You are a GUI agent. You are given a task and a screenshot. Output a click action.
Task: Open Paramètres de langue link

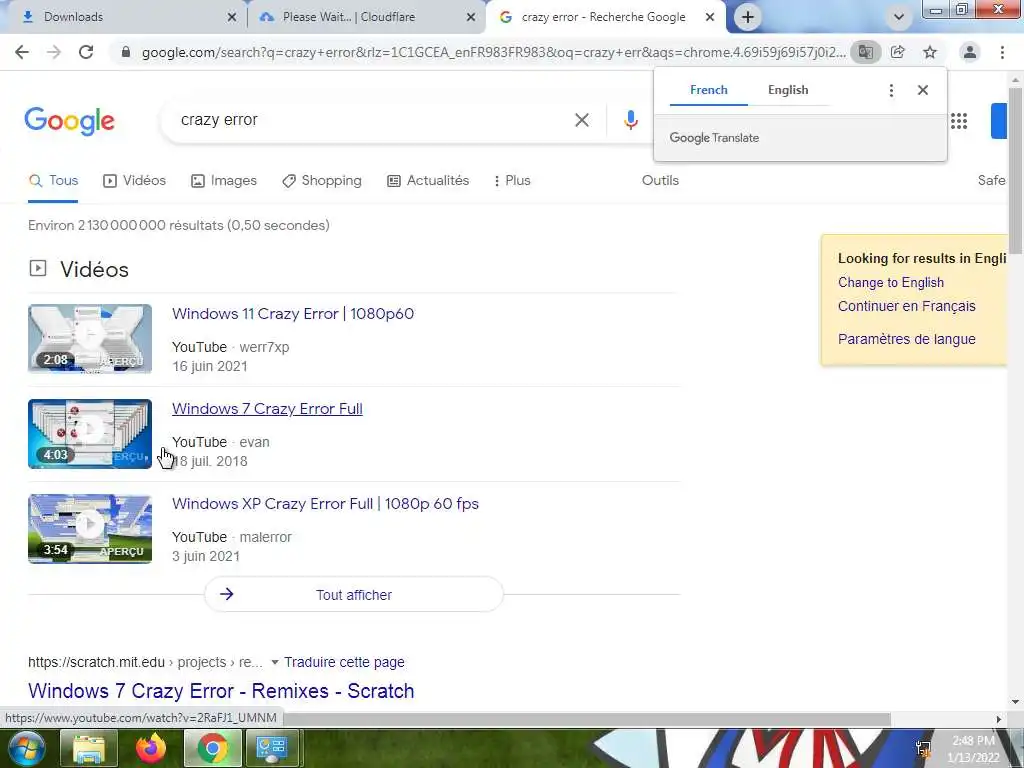click(906, 340)
